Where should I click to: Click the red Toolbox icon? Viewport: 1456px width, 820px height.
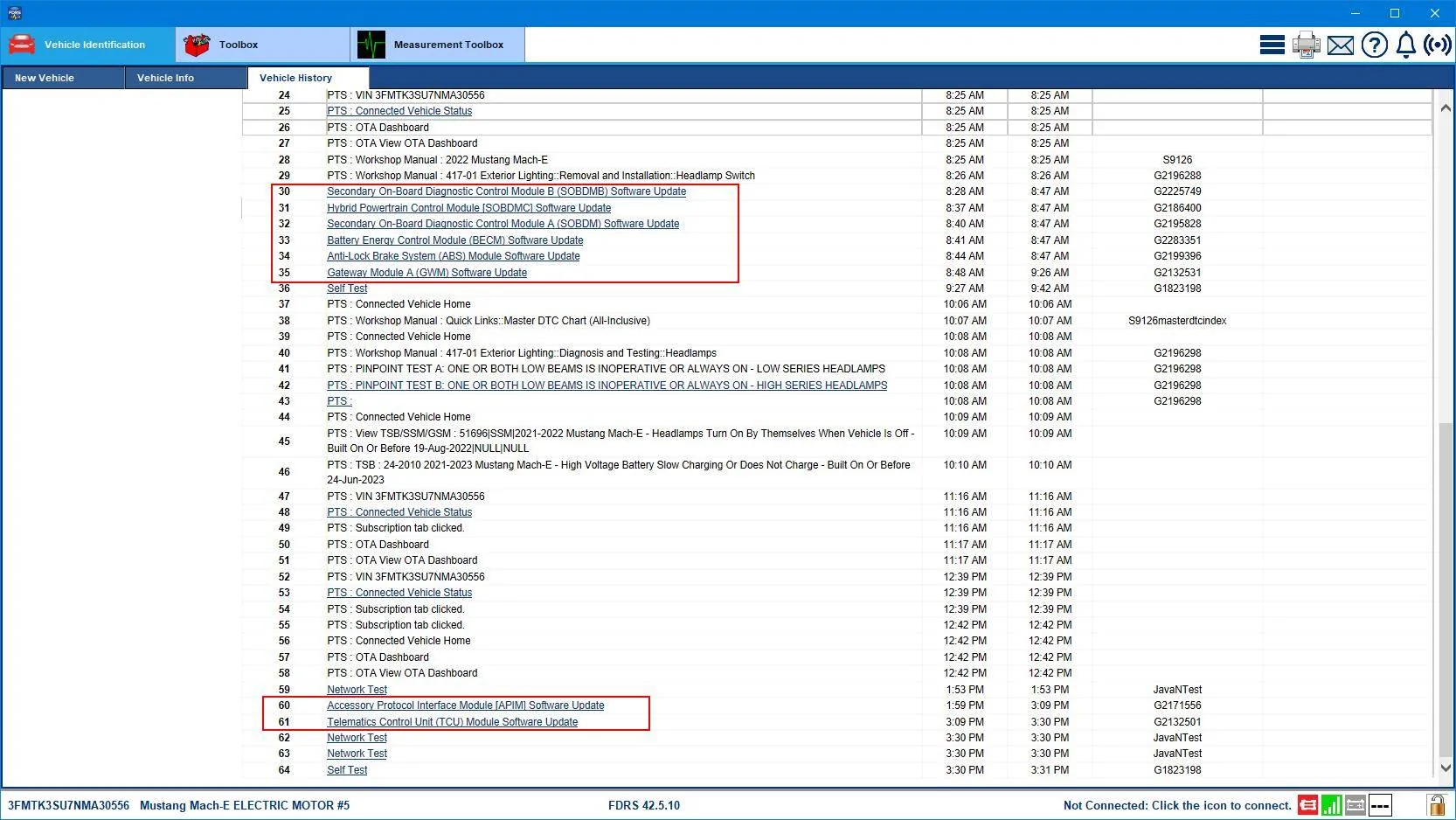[x=197, y=45]
